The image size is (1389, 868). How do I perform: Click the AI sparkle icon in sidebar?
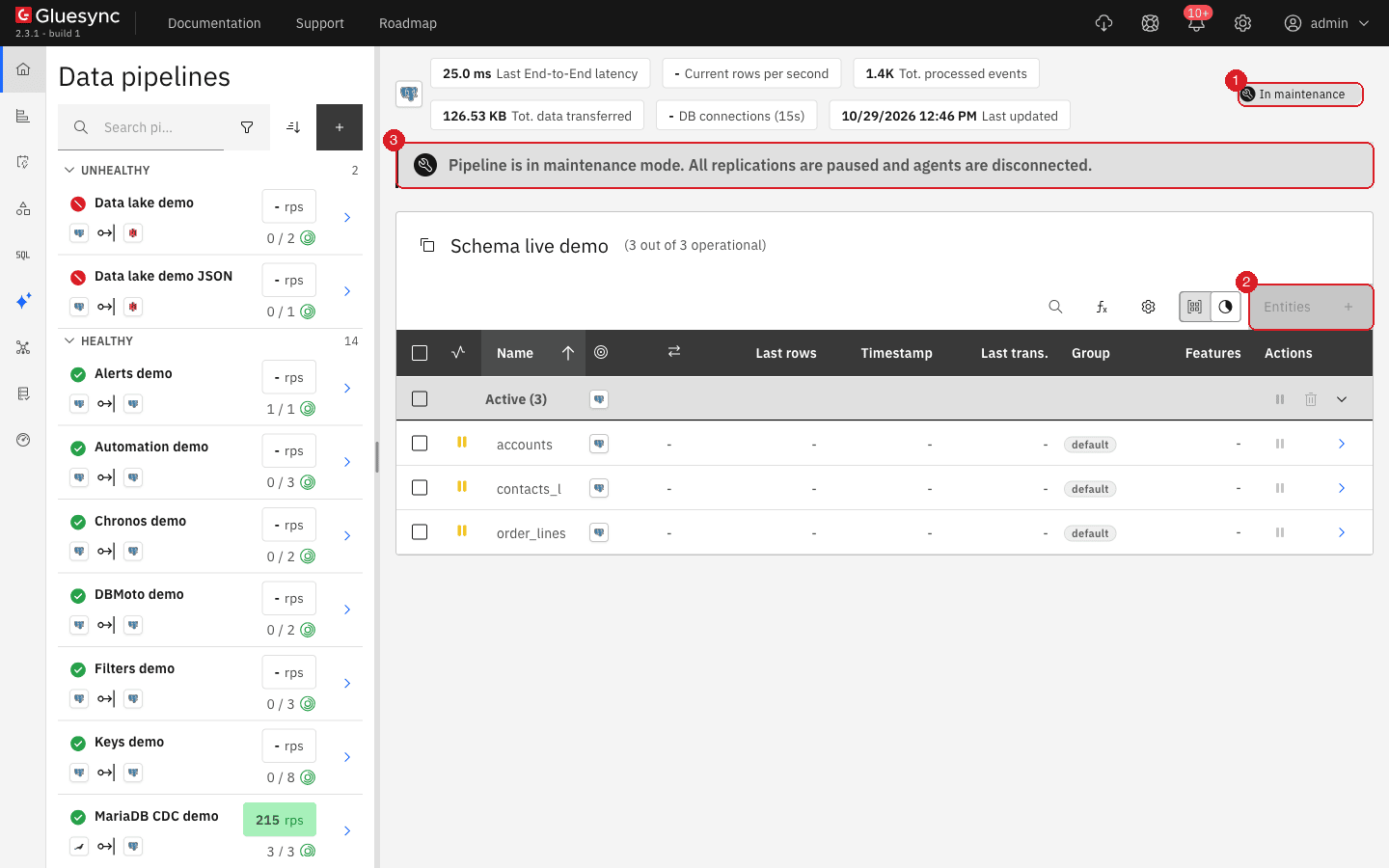click(x=23, y=301)
